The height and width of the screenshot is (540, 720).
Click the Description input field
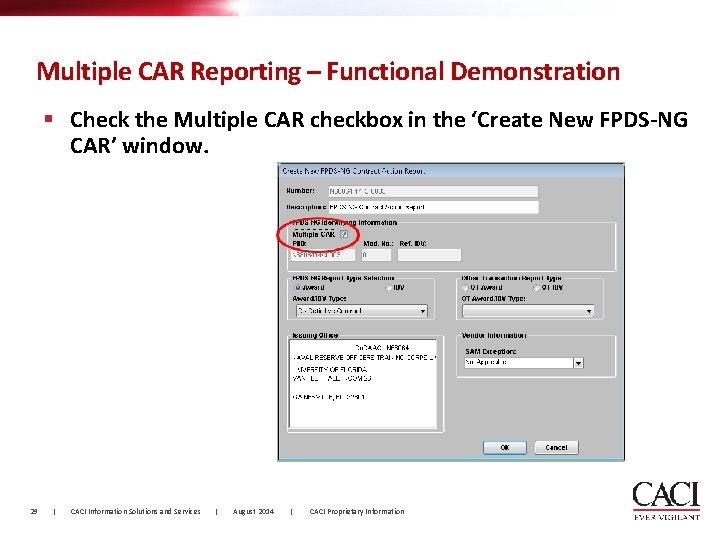coord(433,207)
